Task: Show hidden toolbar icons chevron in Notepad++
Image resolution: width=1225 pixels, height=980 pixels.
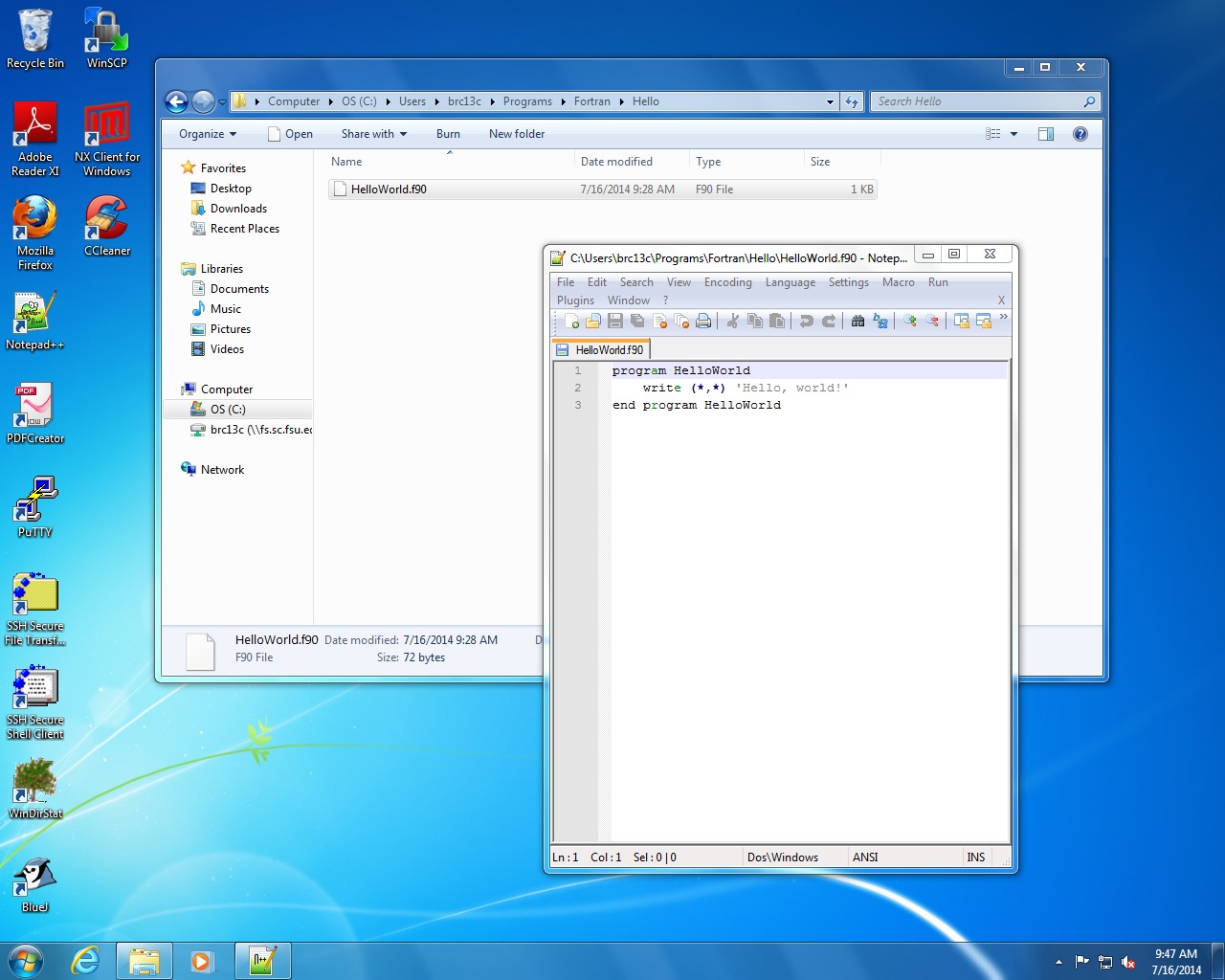Action: click(1003, 317)
